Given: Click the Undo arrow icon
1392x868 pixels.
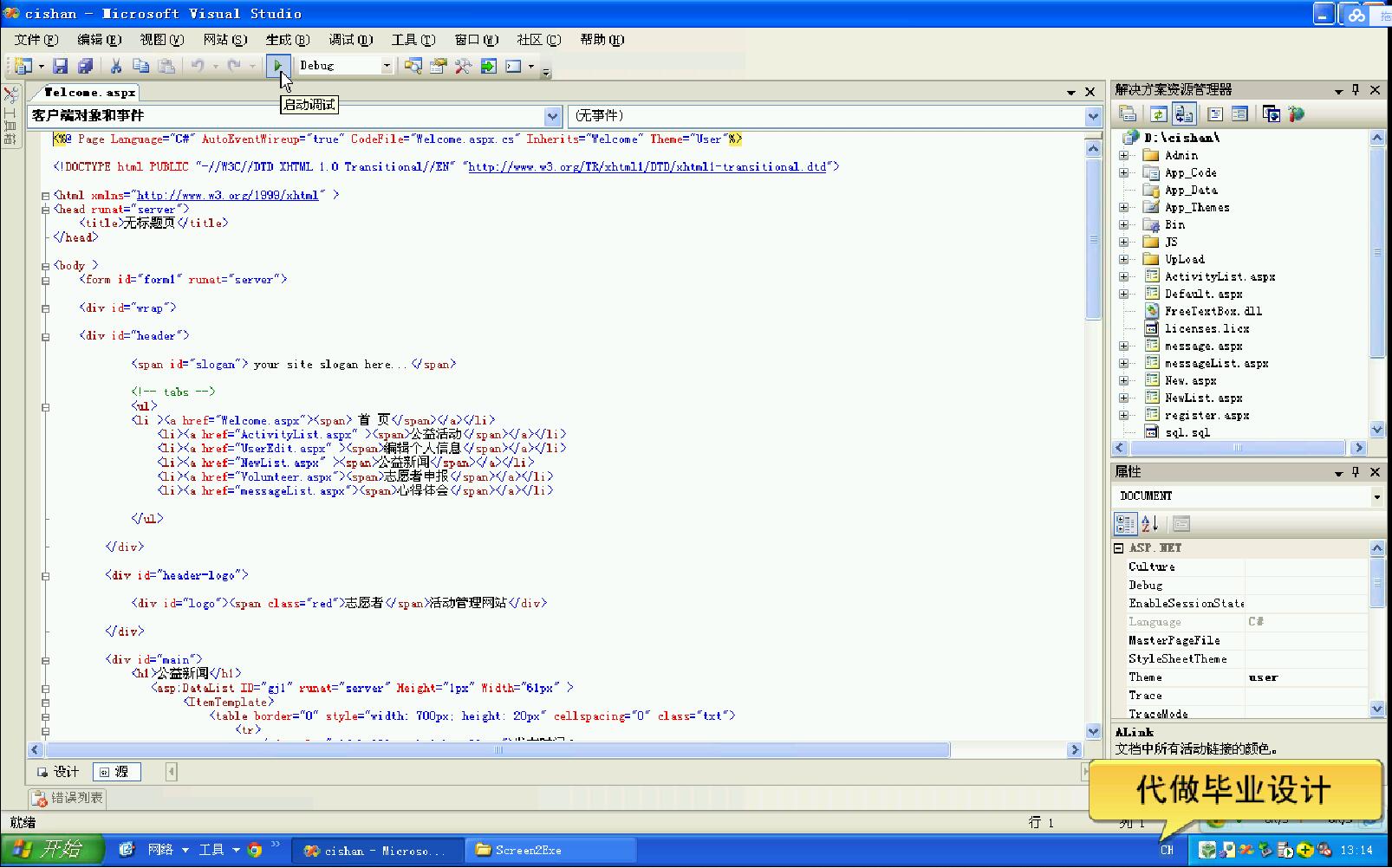Looking at the screenshot, I should coord(198,66).
